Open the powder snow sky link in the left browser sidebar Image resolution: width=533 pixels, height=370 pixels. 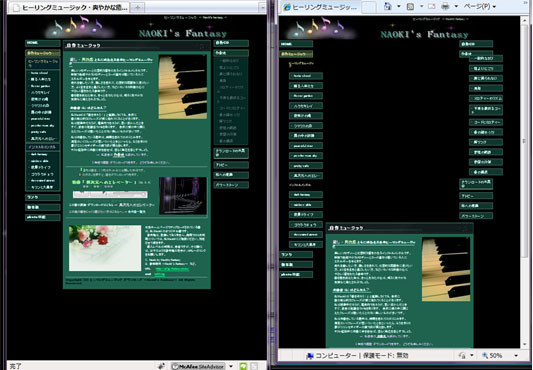click(42, 125)
